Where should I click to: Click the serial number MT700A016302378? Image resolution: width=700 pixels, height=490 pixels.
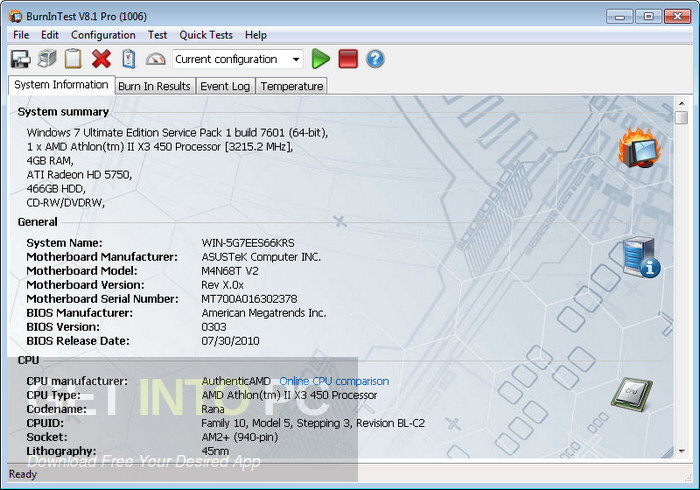coord(249,299)
